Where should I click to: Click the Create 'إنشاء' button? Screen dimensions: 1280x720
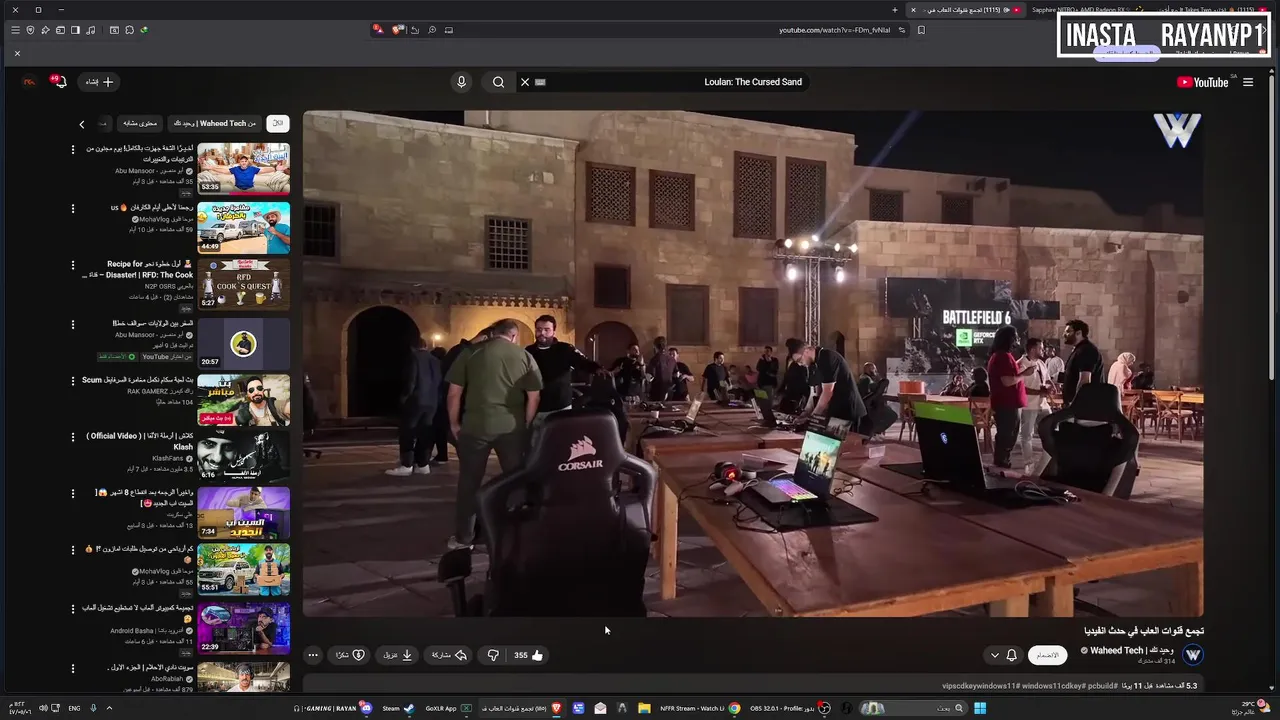tap(99, 82)
